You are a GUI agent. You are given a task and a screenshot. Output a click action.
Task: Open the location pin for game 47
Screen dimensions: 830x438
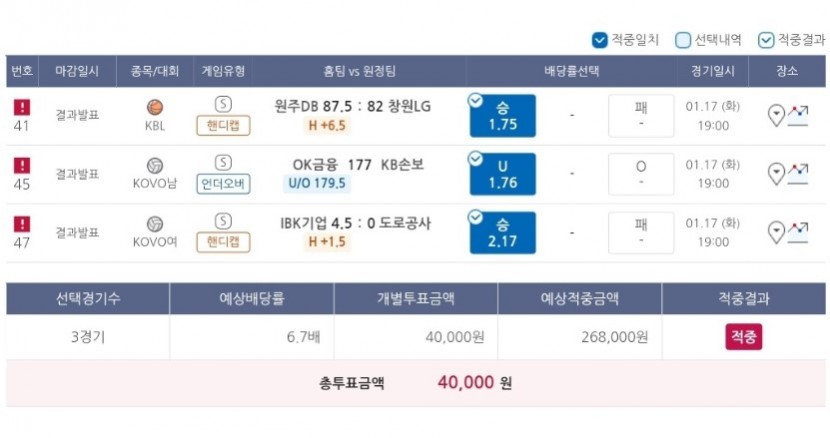[x=776, y=233]
